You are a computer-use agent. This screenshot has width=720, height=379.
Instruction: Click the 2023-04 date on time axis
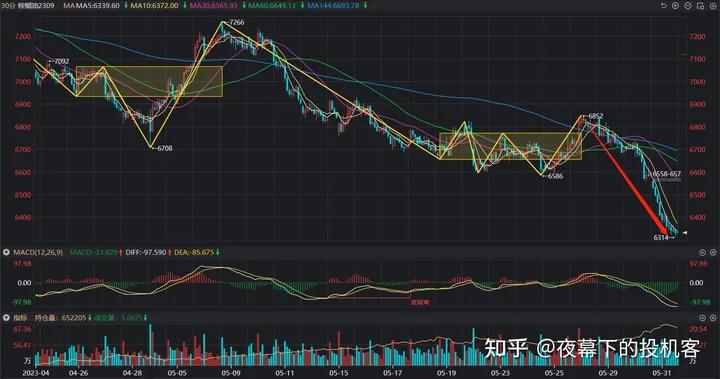tap(36, 373)
